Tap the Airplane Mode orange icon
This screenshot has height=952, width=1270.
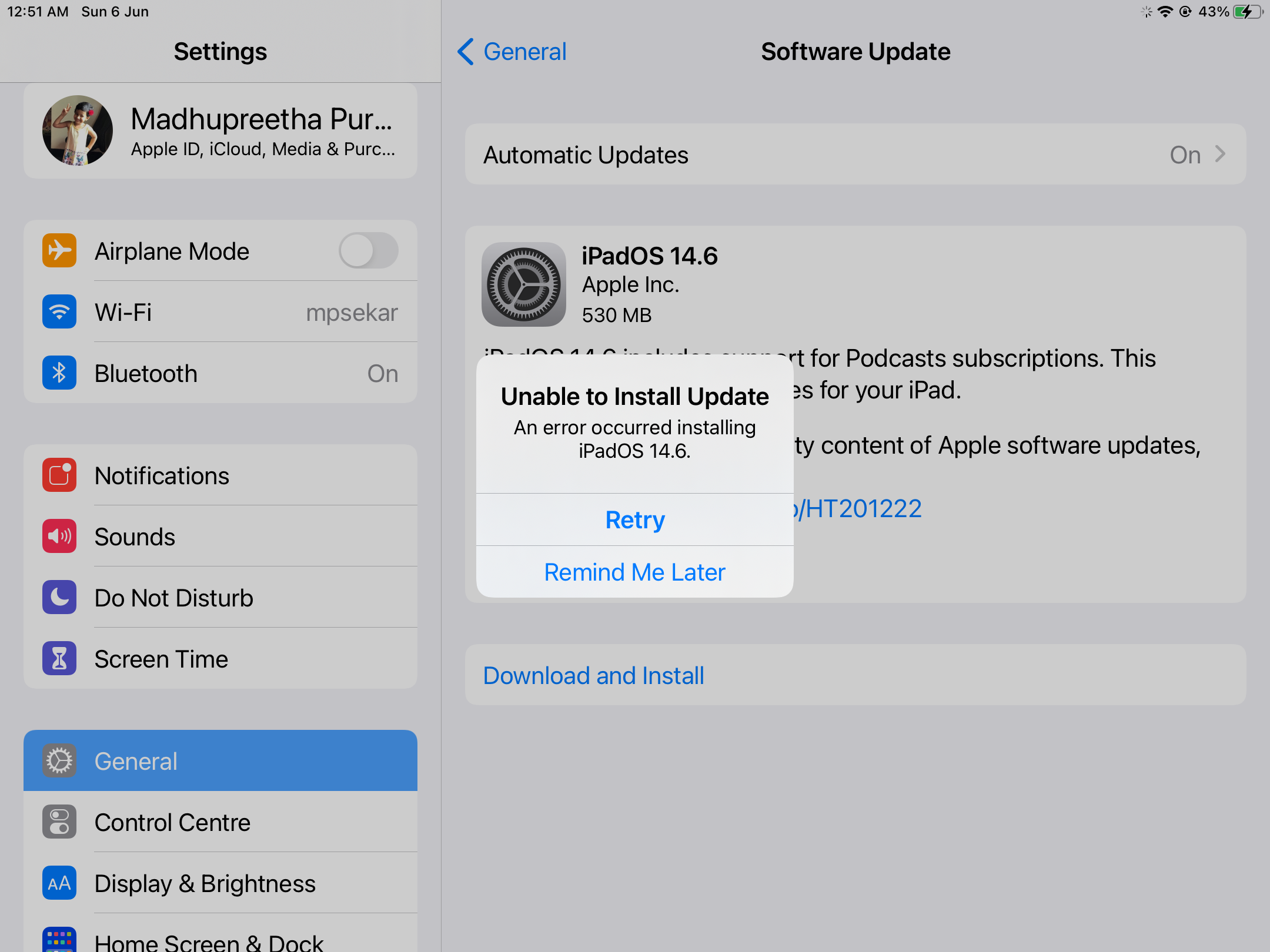click(59, 251)
